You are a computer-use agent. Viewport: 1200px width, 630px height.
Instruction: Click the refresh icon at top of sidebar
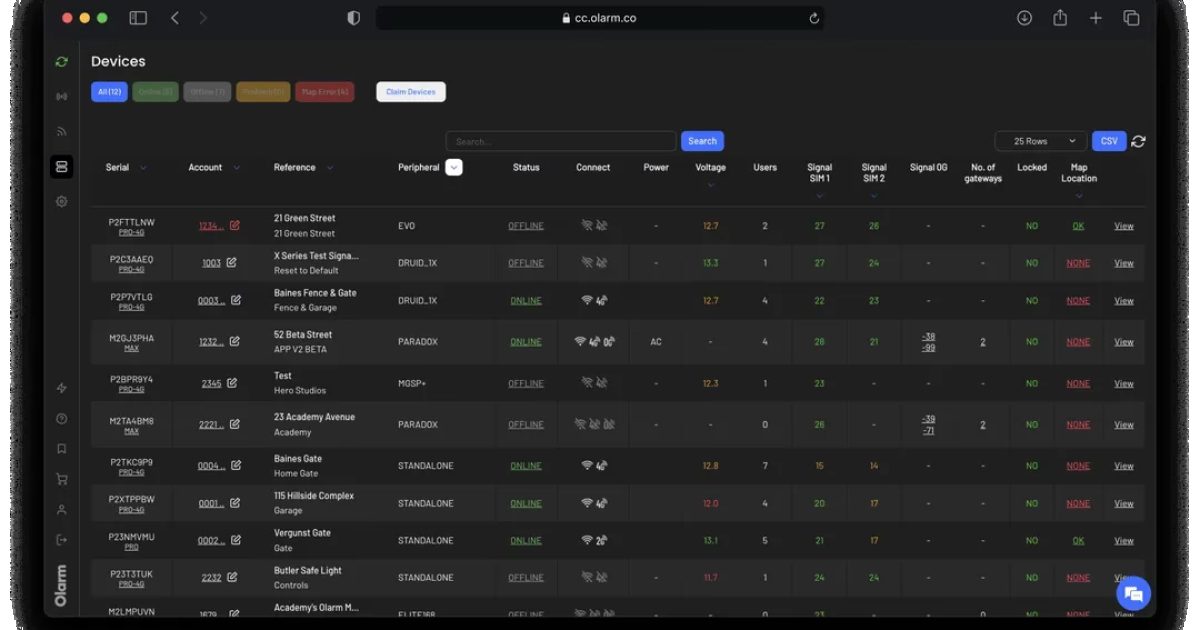pos(61,61)
